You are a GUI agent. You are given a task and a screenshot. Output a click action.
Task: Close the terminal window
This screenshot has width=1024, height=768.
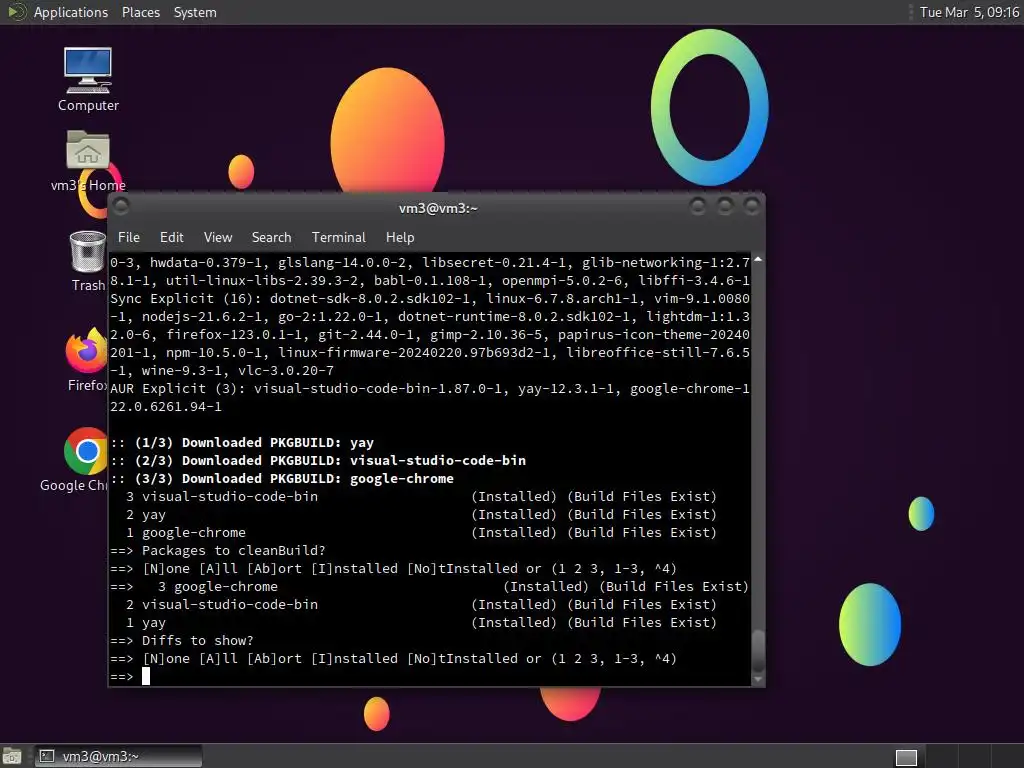click(x=752, y=207)
